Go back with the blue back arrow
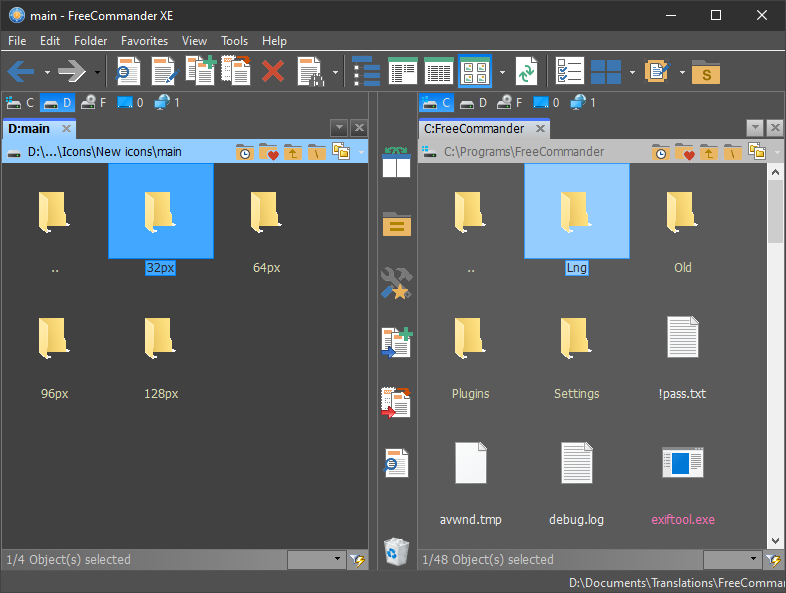786x593 pixels. tap(21, 72)
